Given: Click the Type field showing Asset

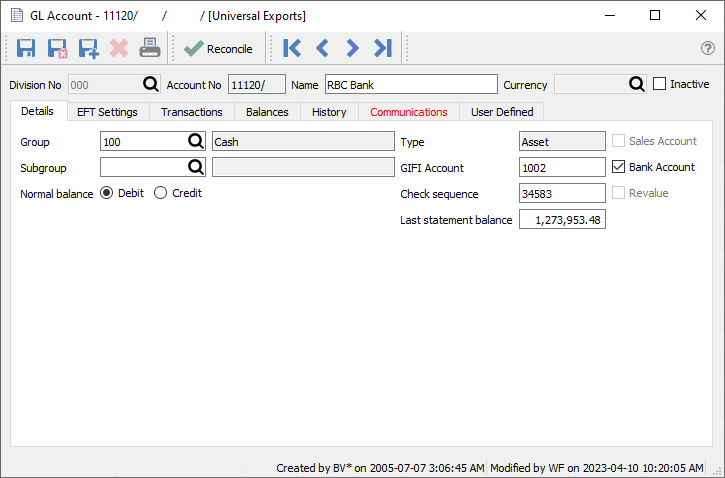Looking at the screenshot, I should pos(562,142).
